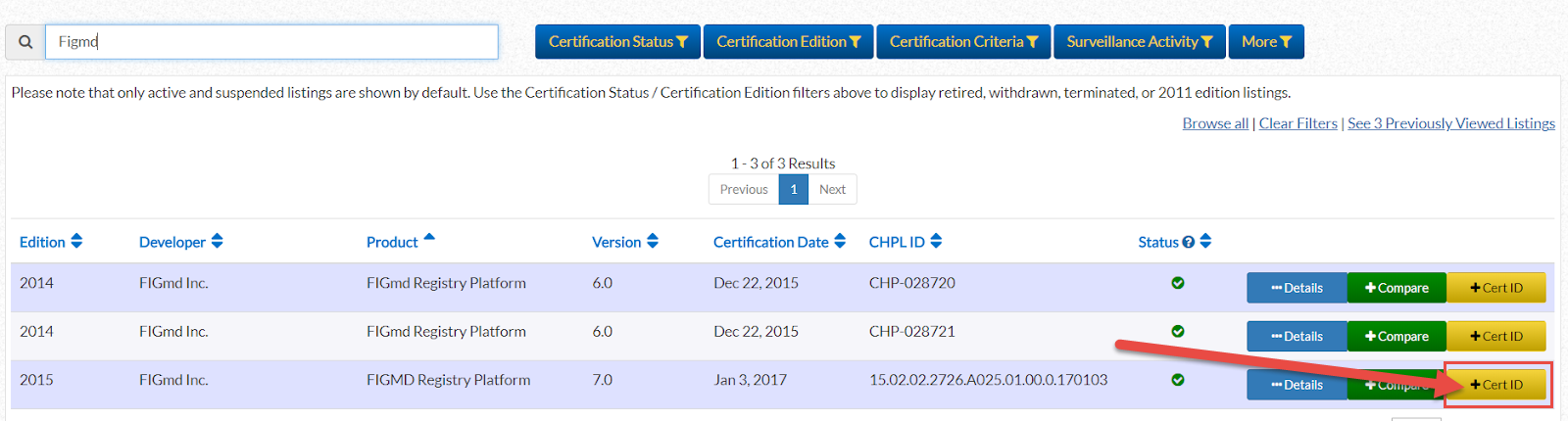
Task: Sort the table by Product column
Action: point(401,242)
